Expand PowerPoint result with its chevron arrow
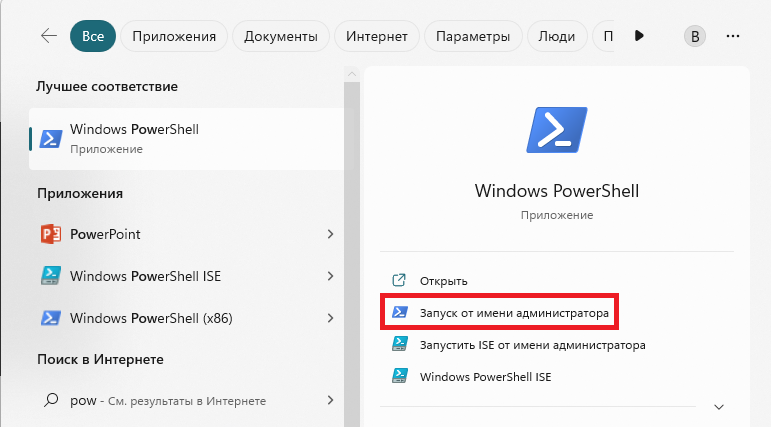This screenshot has height=427, width=771. [x=330, y=234]
